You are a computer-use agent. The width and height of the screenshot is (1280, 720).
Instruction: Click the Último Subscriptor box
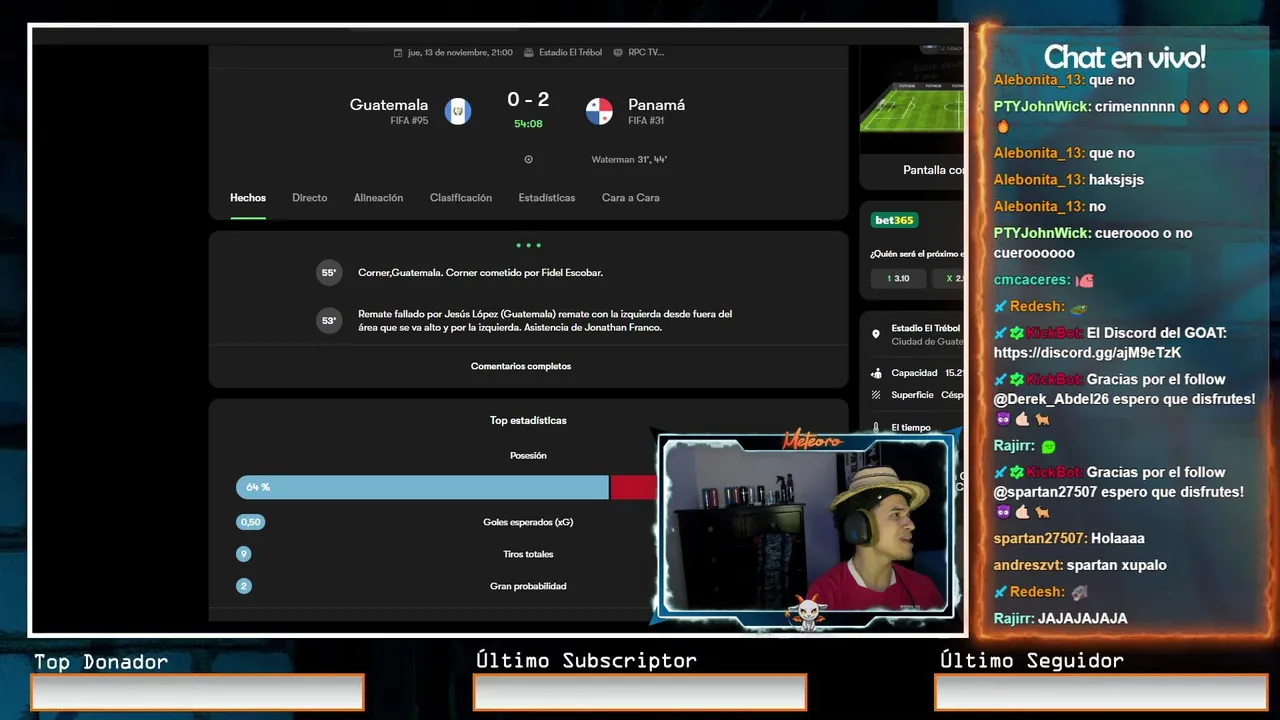[640, 692]
